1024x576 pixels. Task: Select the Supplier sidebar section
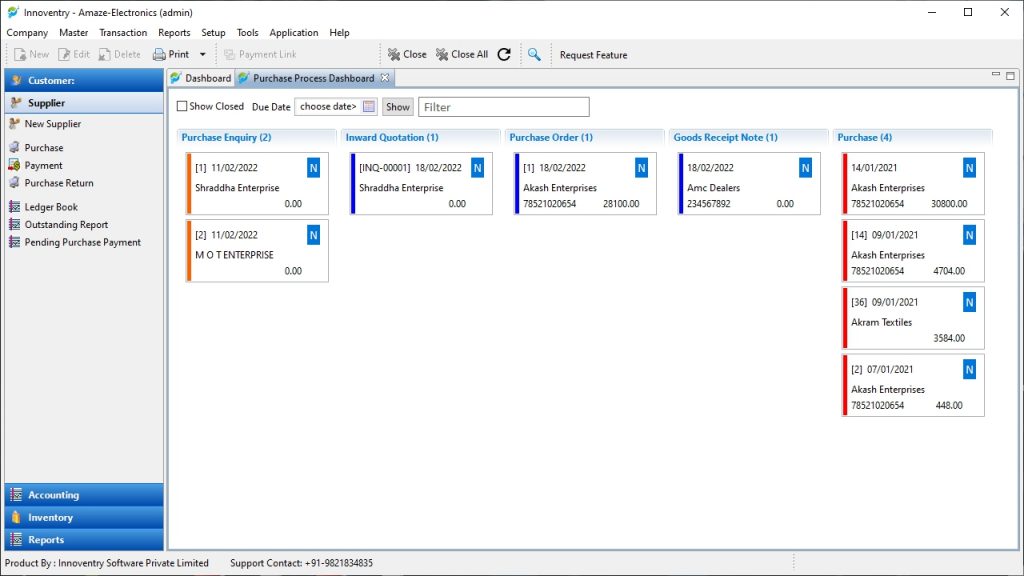coord(84,103)
